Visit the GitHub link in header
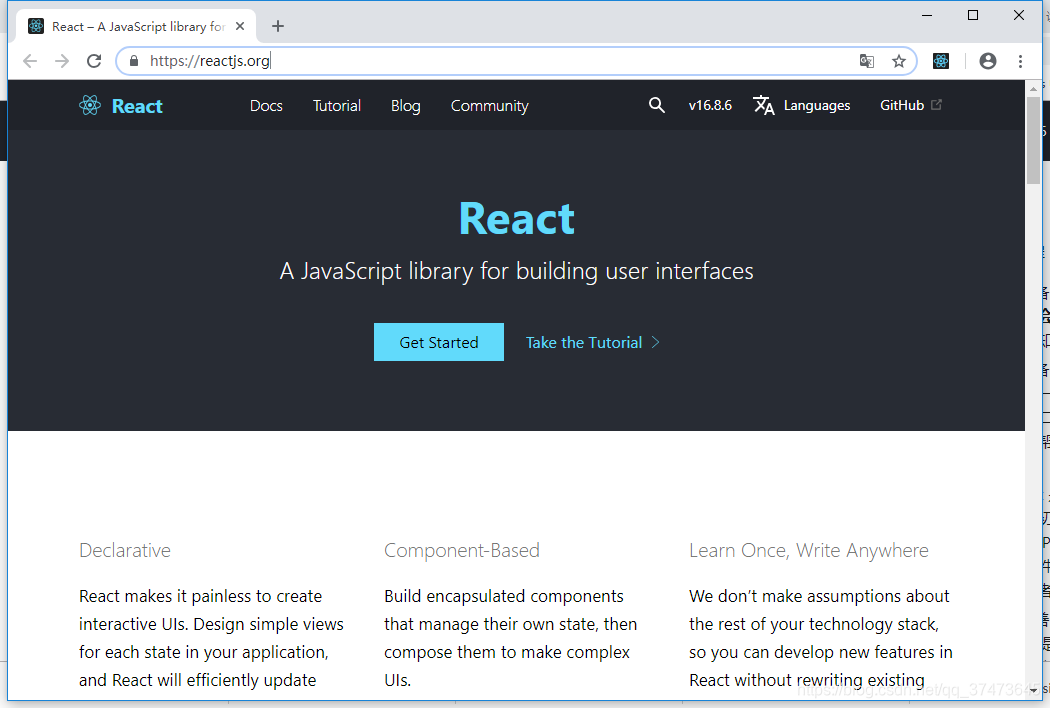 [x=901, y=105]
